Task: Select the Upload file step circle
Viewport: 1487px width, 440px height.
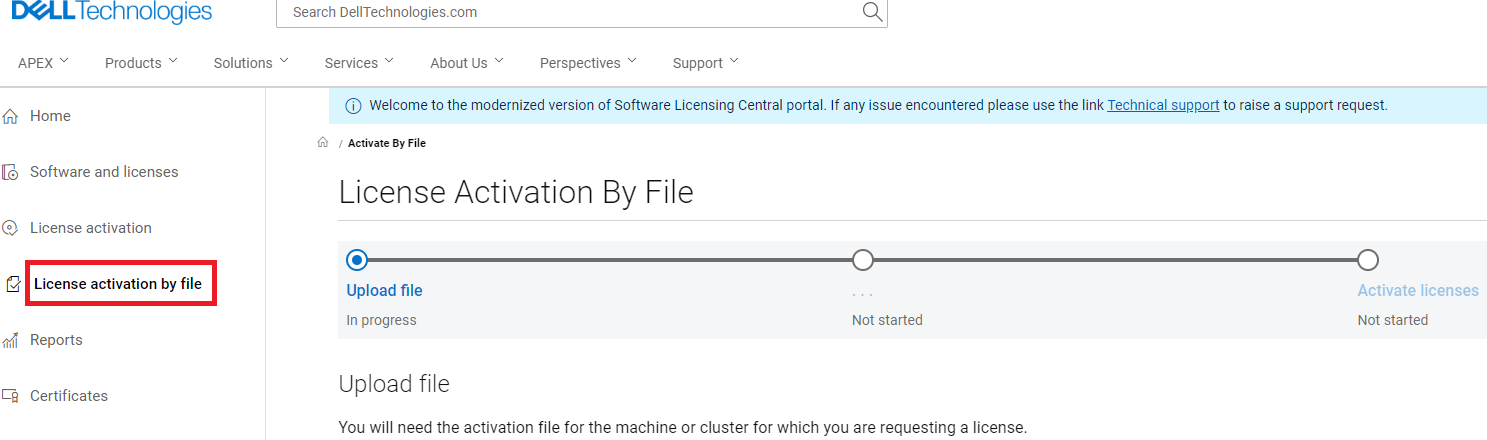Action: click(357, 260)
